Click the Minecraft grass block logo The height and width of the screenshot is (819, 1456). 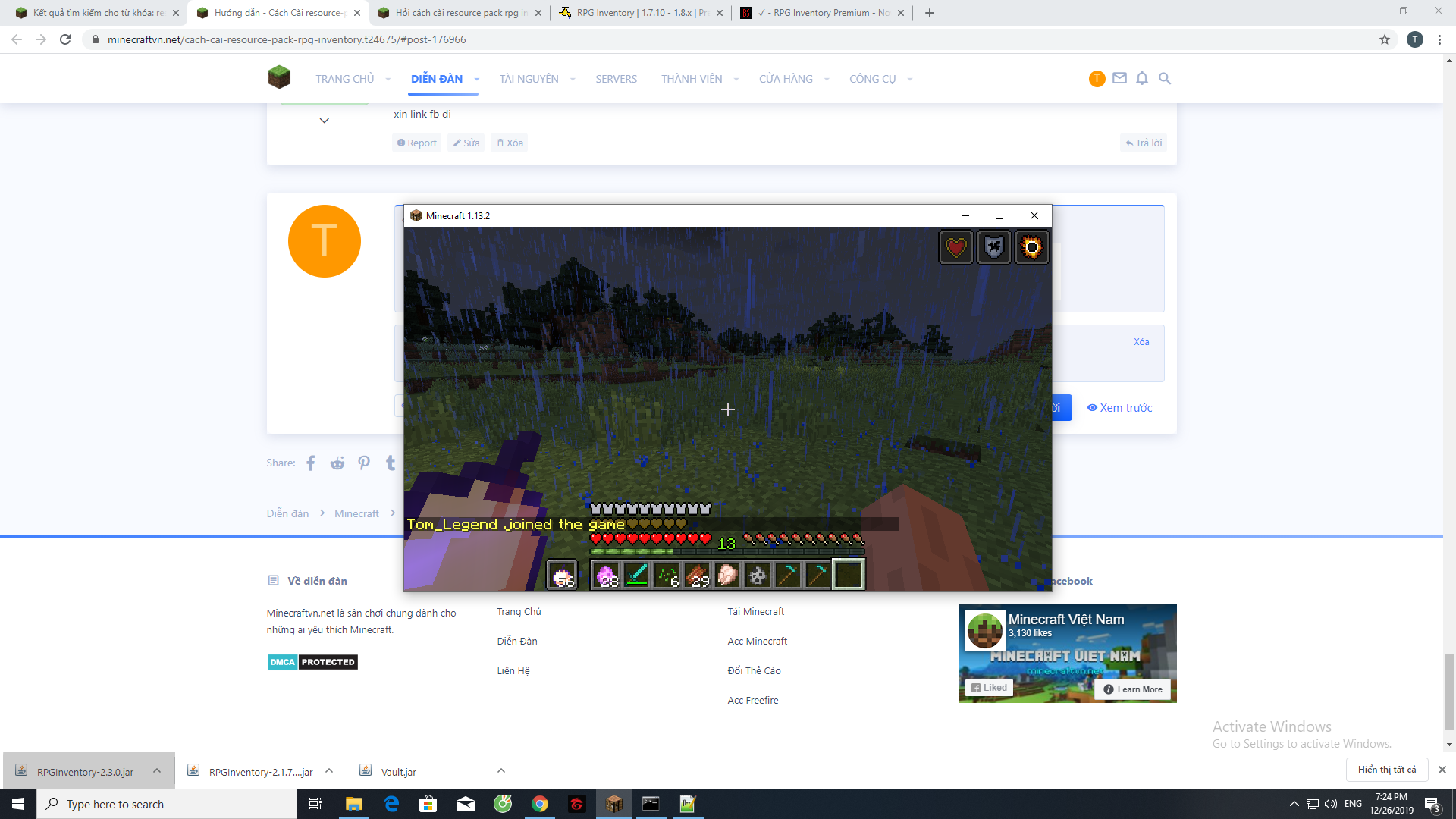click(x=279, y=77)
